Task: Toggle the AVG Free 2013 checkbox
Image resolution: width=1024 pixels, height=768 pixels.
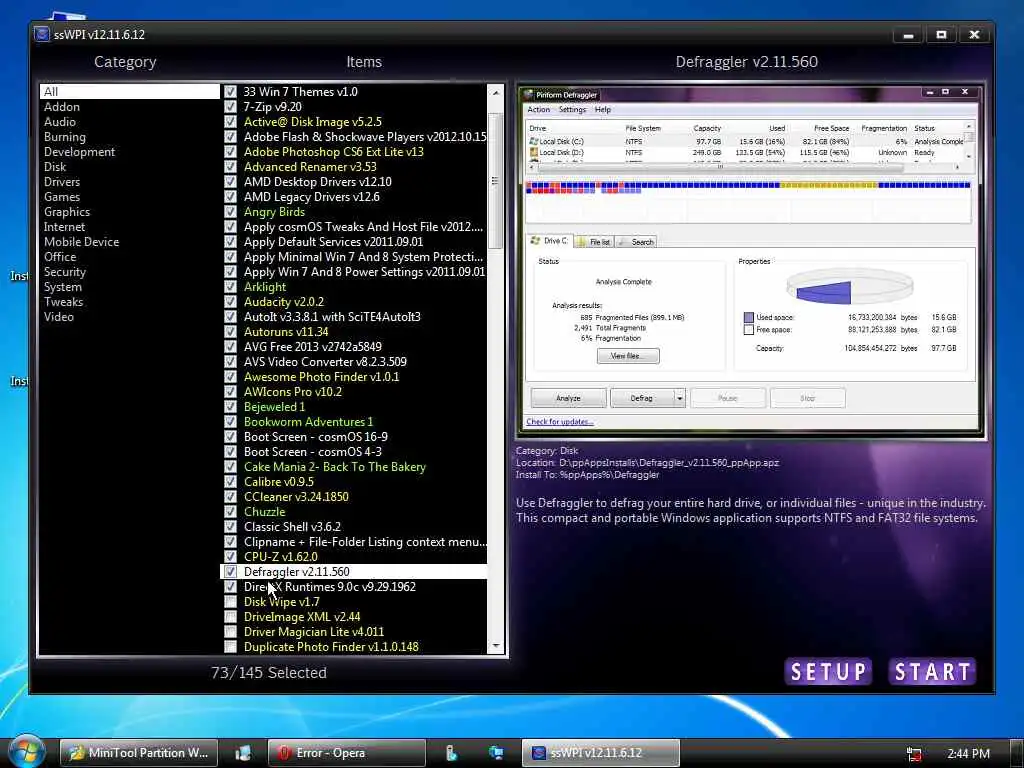Action: coord(231,347)
